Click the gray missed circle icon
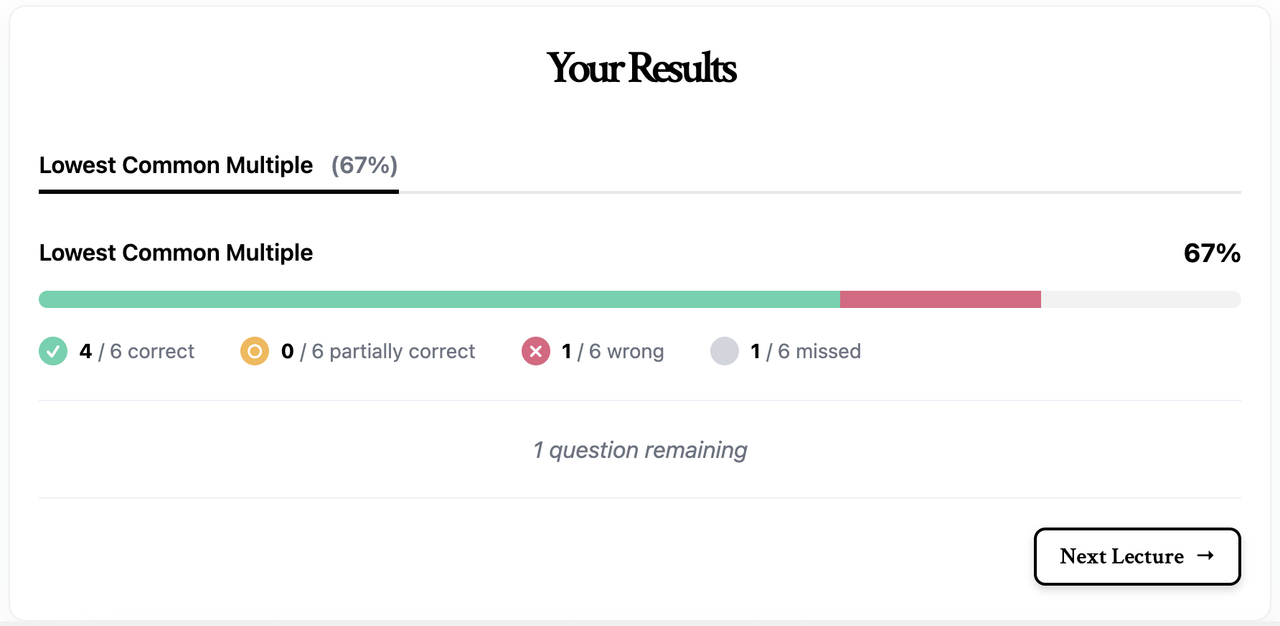The image size is (1280, 626). pyautogui.click(x=724, y=351)
